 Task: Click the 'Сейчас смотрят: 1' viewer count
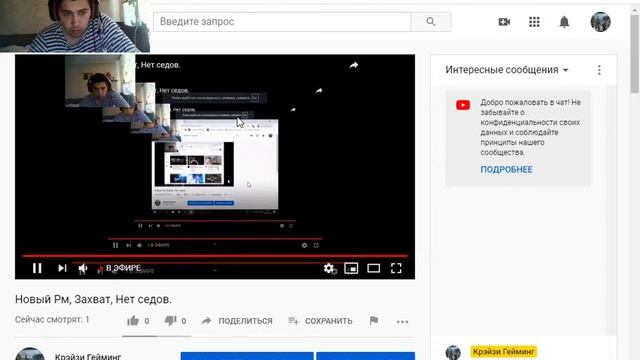(52, 320)
